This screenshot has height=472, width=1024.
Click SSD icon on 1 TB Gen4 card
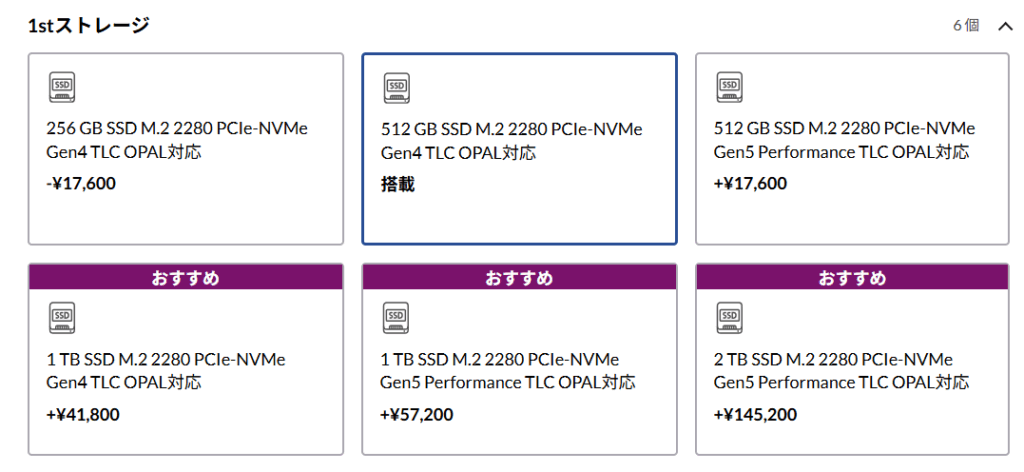pyautogui.click(x=62, y=318)
